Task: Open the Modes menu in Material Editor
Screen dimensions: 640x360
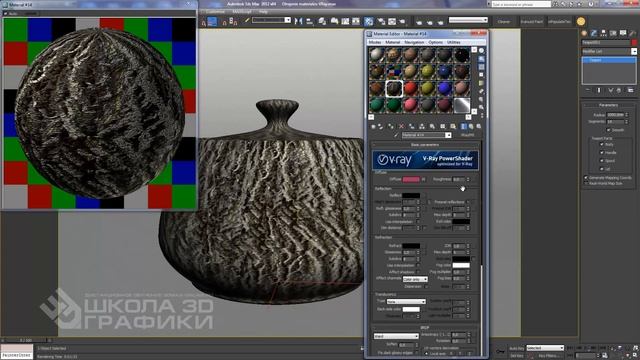Action: [374, 42]
